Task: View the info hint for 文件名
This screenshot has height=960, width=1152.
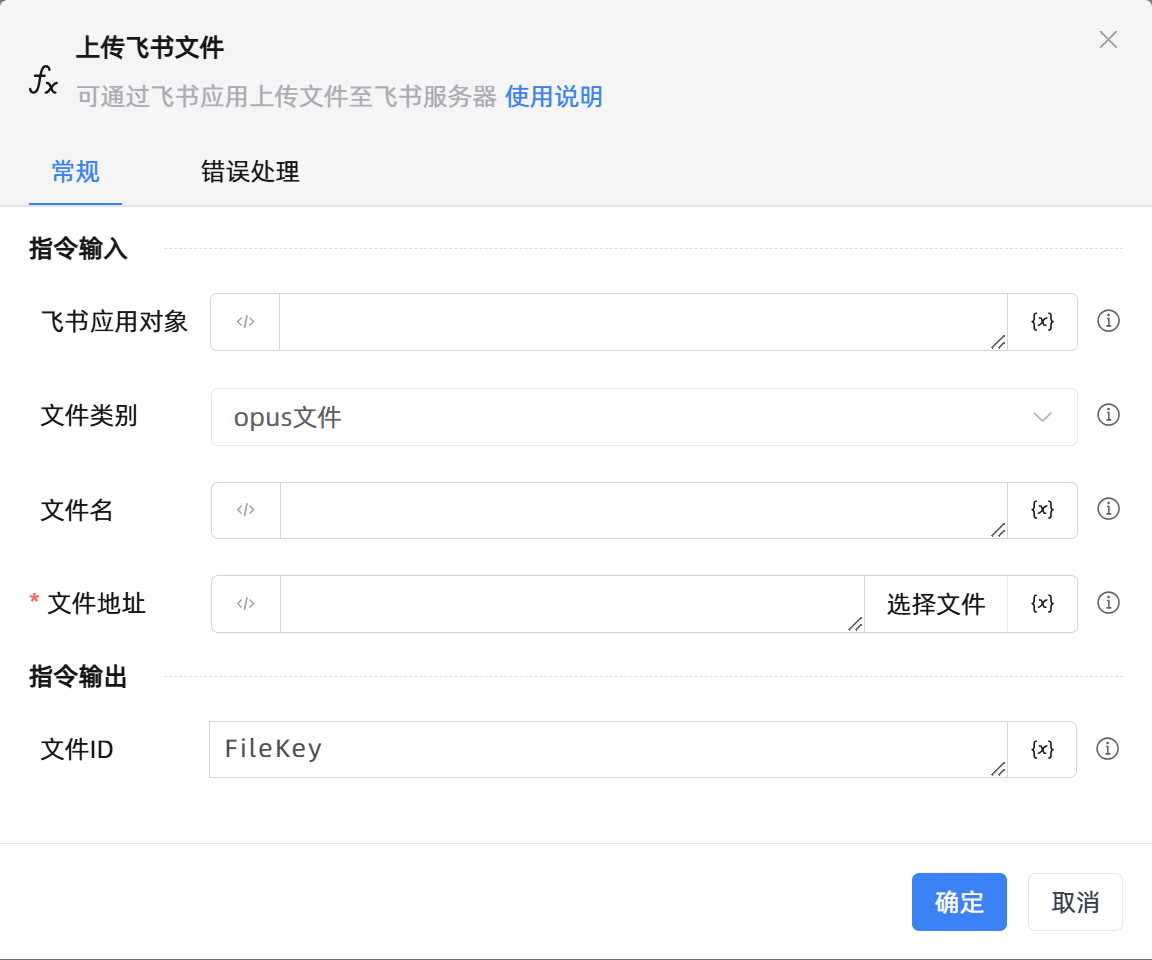Action: point(1108,509)
